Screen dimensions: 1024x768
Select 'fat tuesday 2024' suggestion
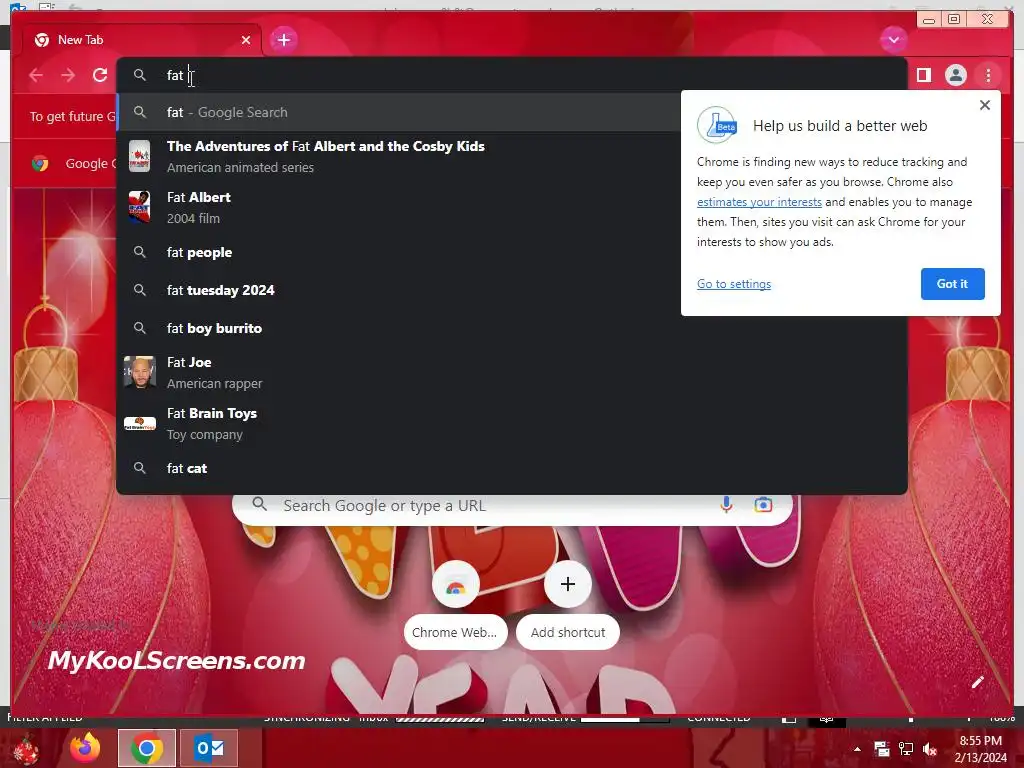click(x=398, y=290)
